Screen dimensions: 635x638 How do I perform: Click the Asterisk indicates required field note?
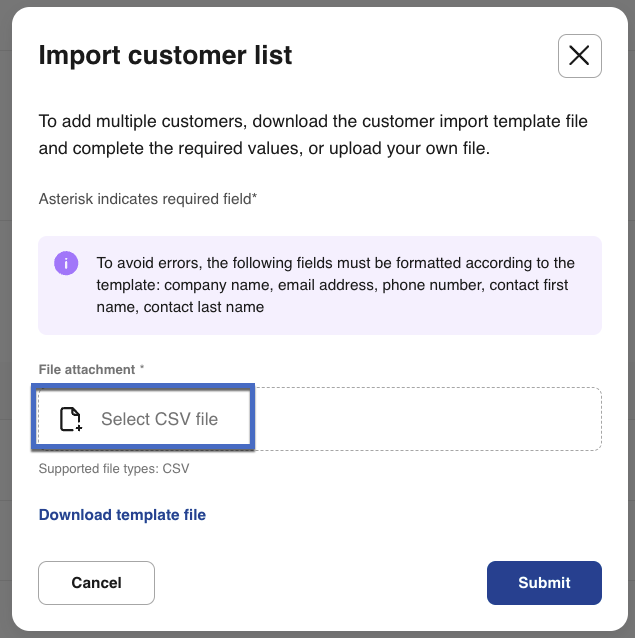pos(147,199)
